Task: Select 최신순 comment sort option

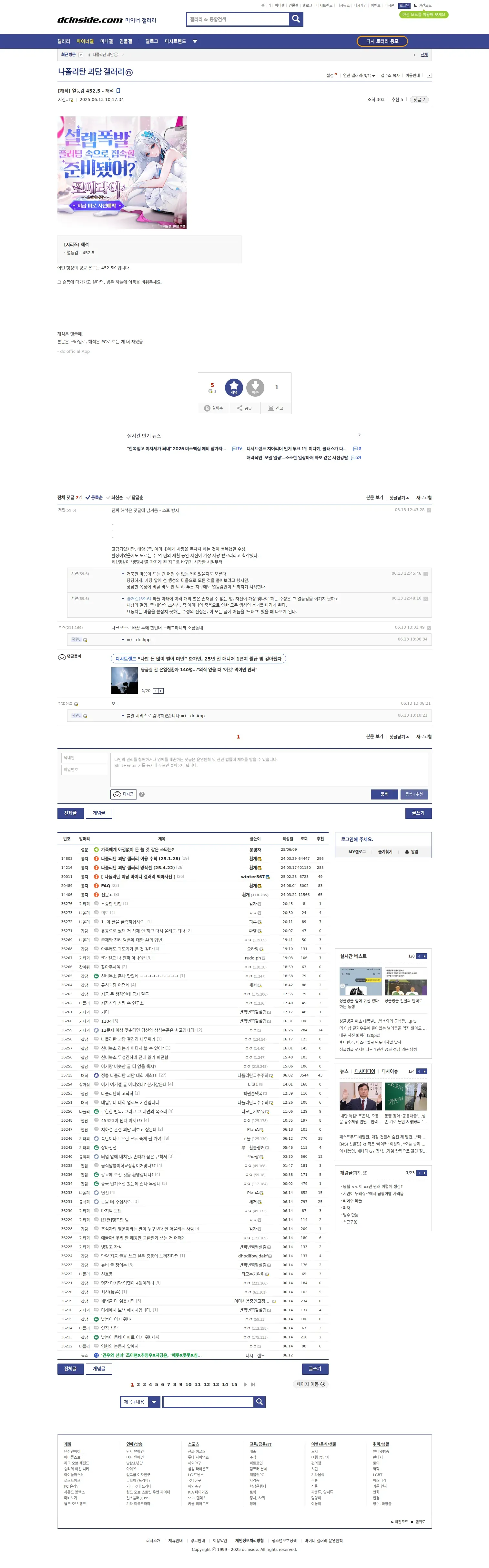Action: [115, 497]
